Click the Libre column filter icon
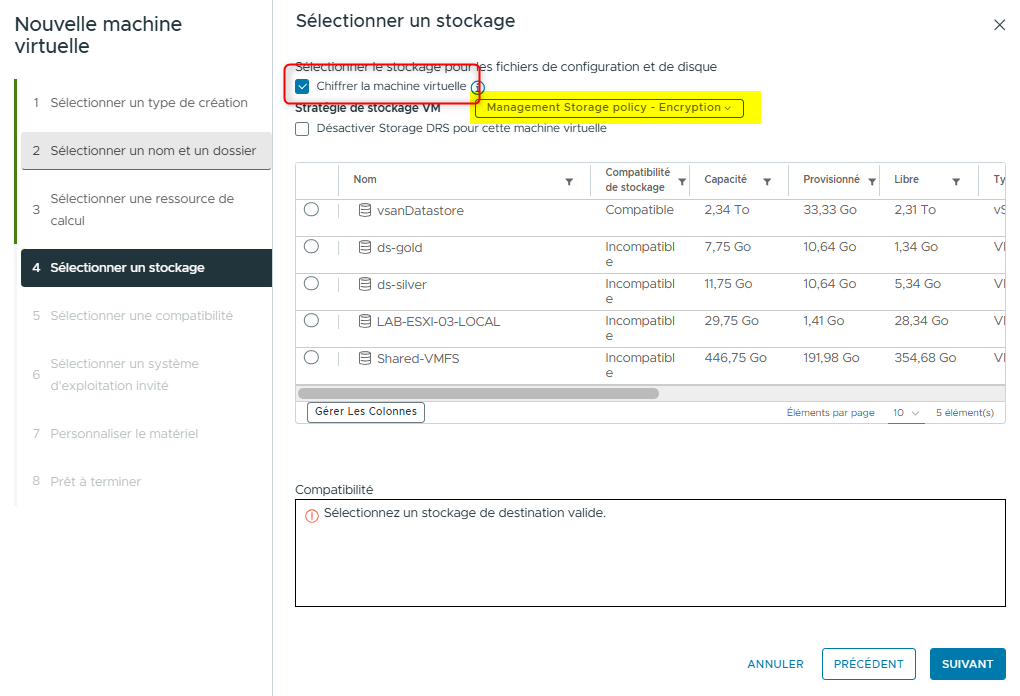1020x696 pixels. [956, 182]
